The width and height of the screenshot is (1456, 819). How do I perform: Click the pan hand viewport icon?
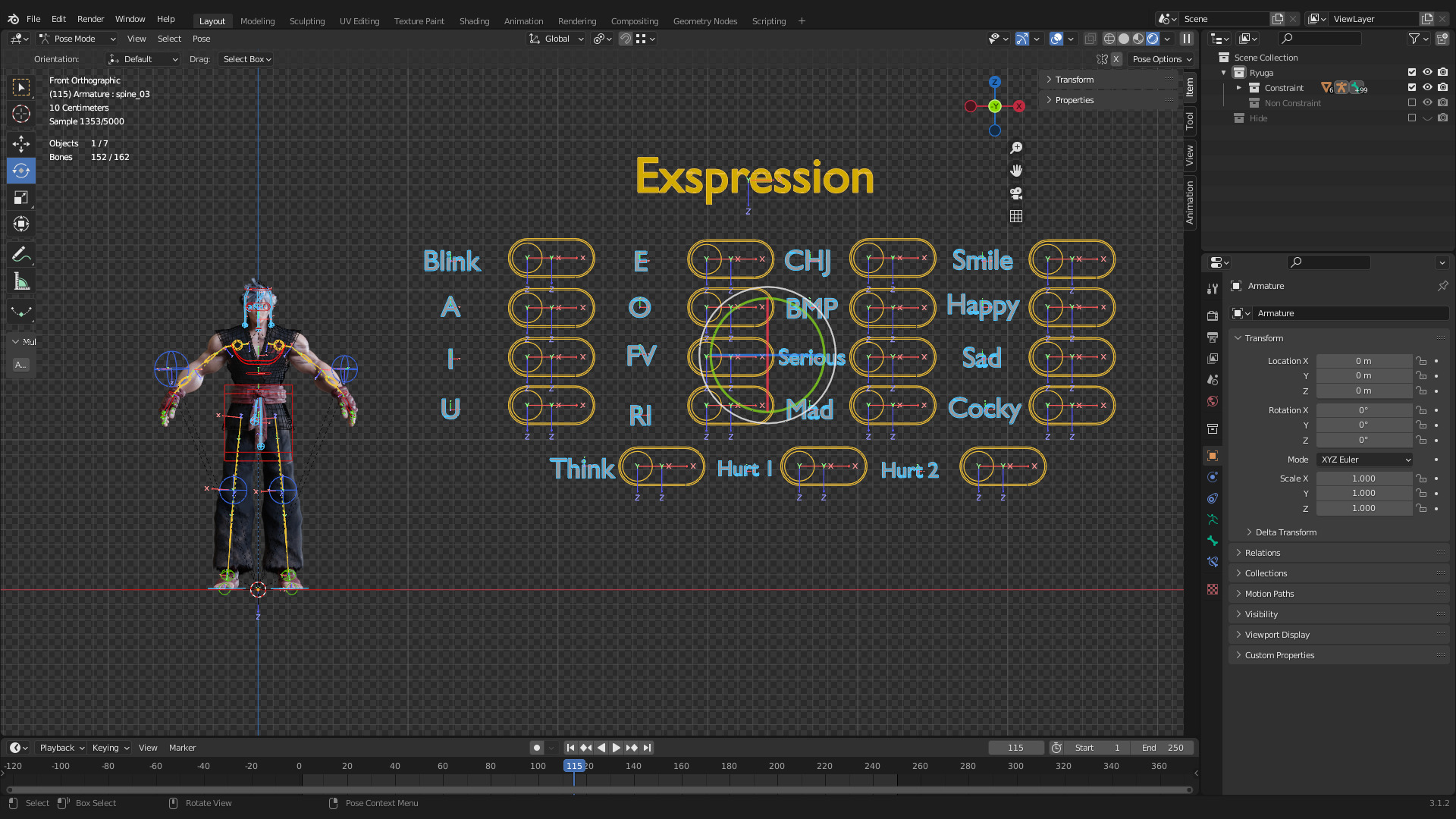[1016, 171]
